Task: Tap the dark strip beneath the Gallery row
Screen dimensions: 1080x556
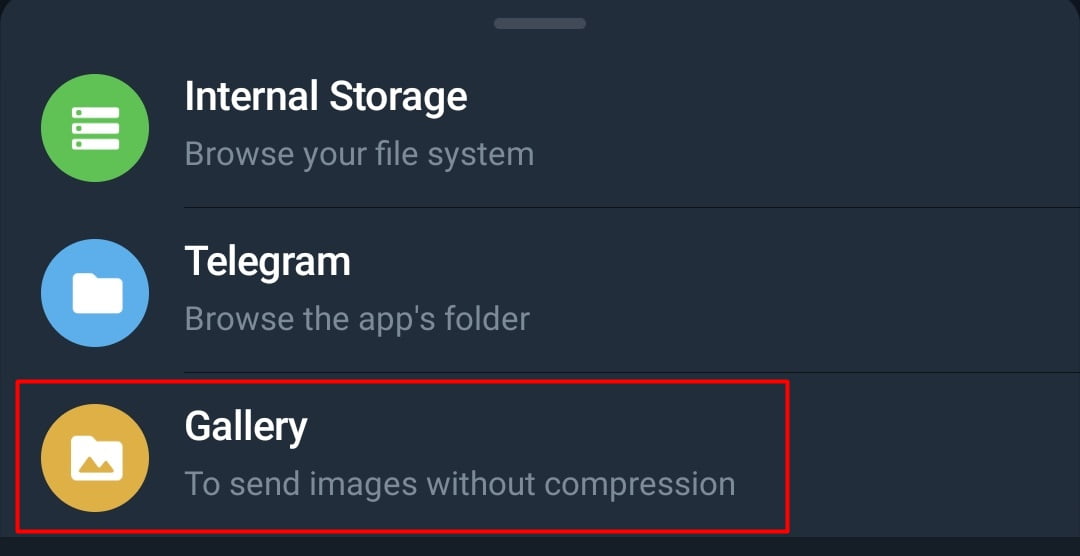Action: coord(540,547)
